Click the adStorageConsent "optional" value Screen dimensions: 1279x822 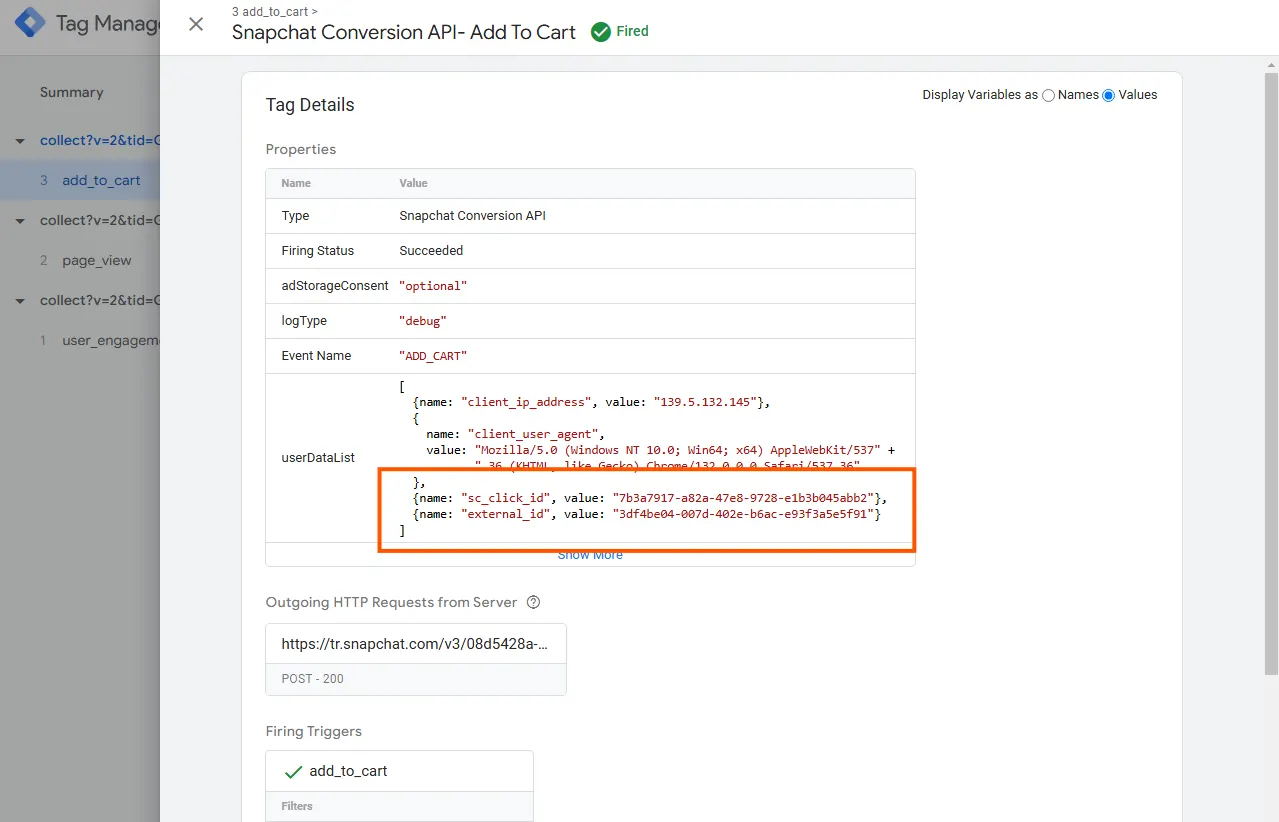point(433,286)
